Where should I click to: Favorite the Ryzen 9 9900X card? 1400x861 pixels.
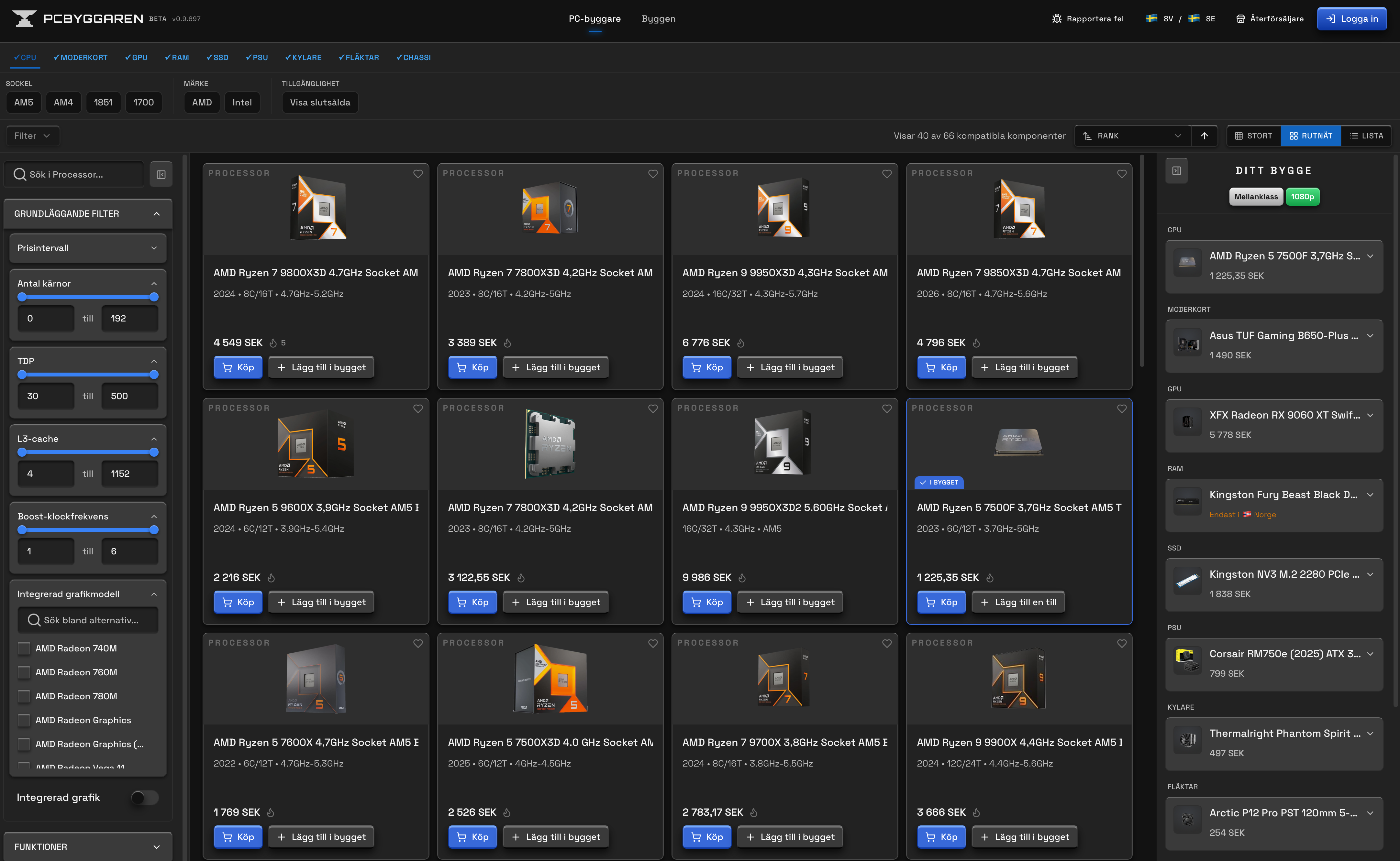pyautogui.click(x=1122, y=643)
